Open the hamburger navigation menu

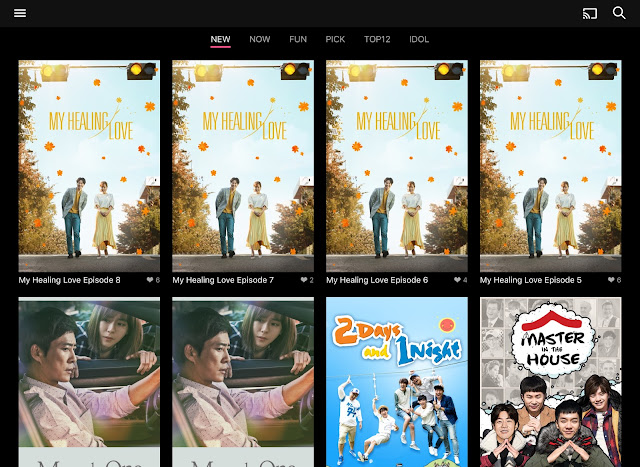(x=20, y=13)
